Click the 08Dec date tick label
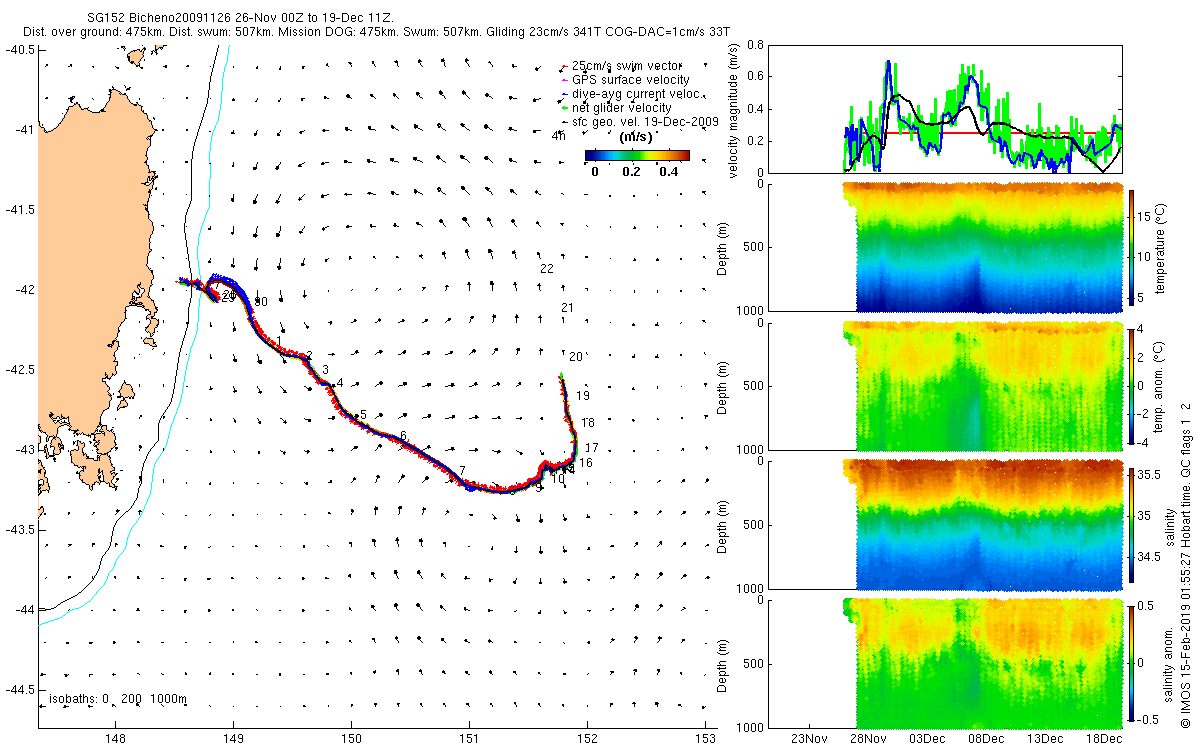This screenshot has height=750, width=1200. click(x=986, y=739)
